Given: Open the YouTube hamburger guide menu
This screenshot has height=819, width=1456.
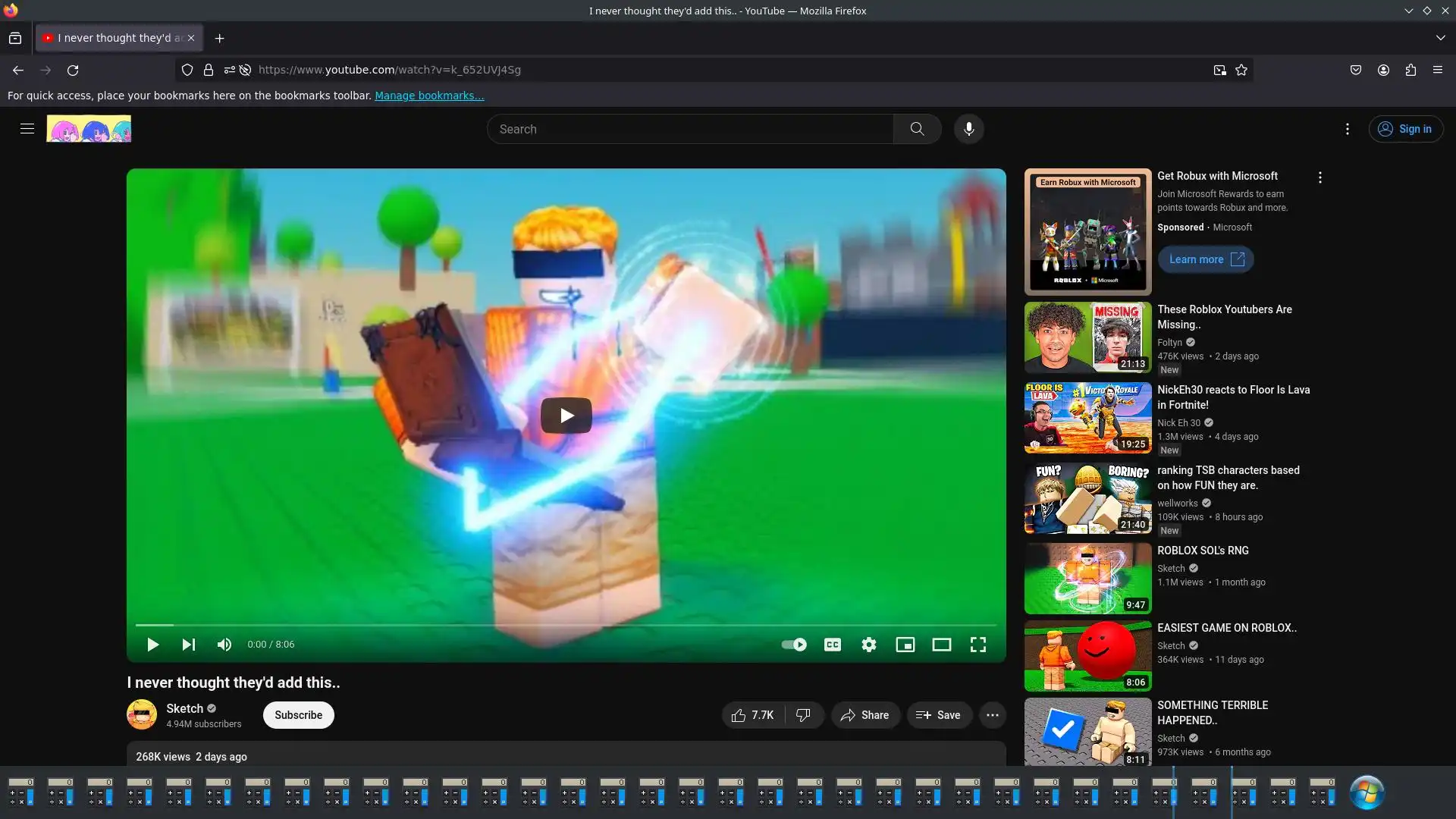Looking at the screenshot, I should click(x=27, y=129).
